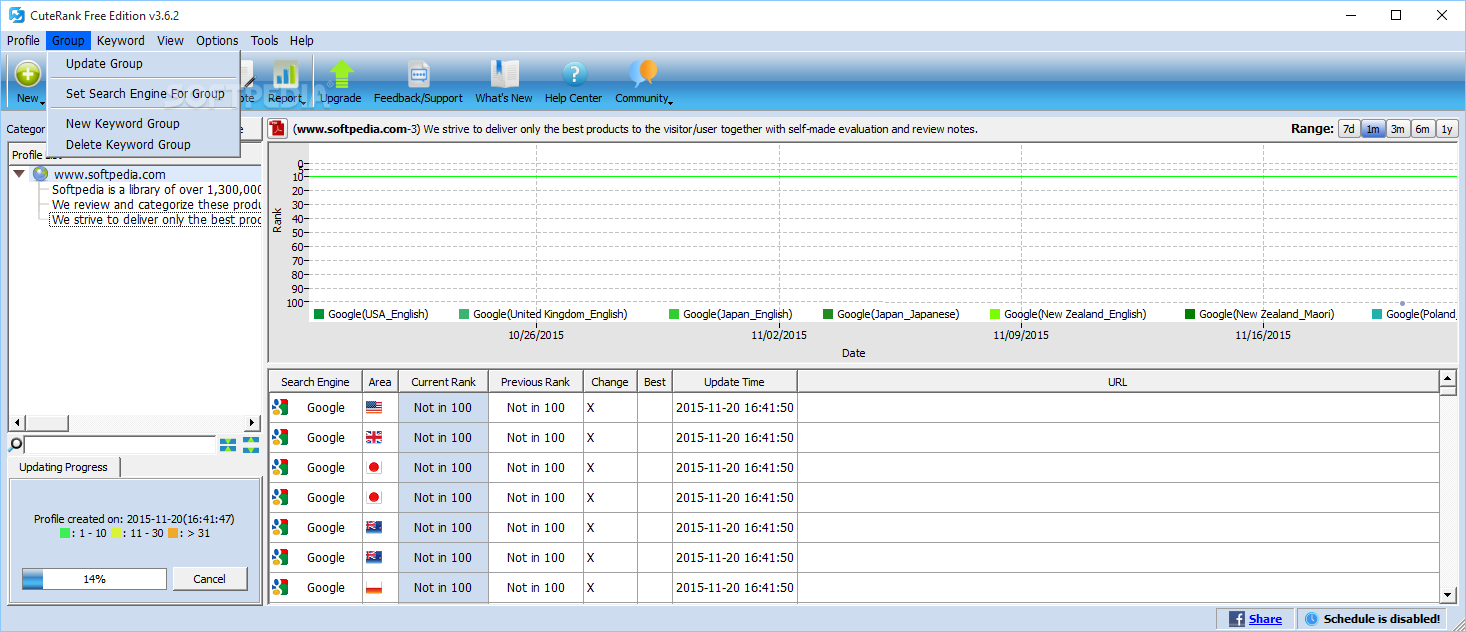Click green 1 - 10 legend swatch
Image resolution: width=1466 pixels, height=632 pixels.
pos(65,534)
